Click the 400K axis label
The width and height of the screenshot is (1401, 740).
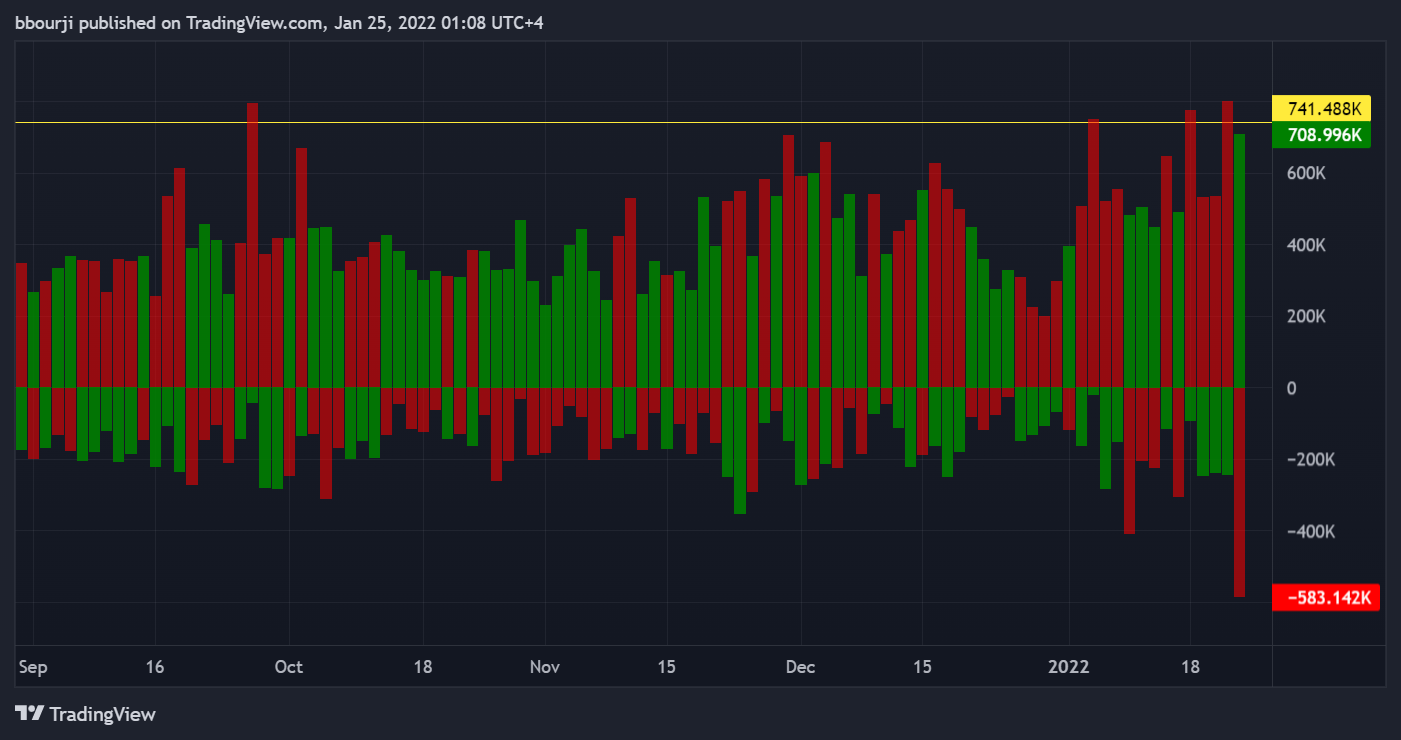(x=1305, y=245)
